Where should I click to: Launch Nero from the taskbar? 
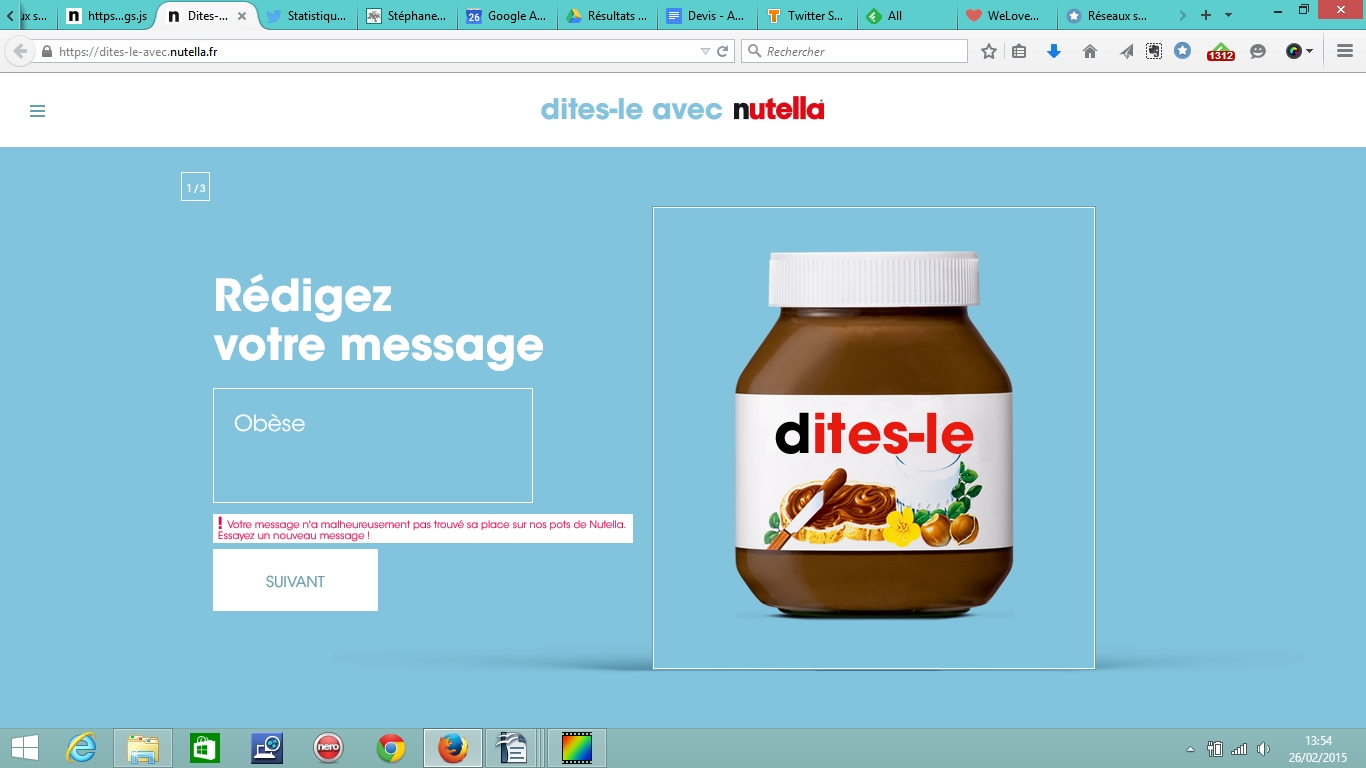329,748
